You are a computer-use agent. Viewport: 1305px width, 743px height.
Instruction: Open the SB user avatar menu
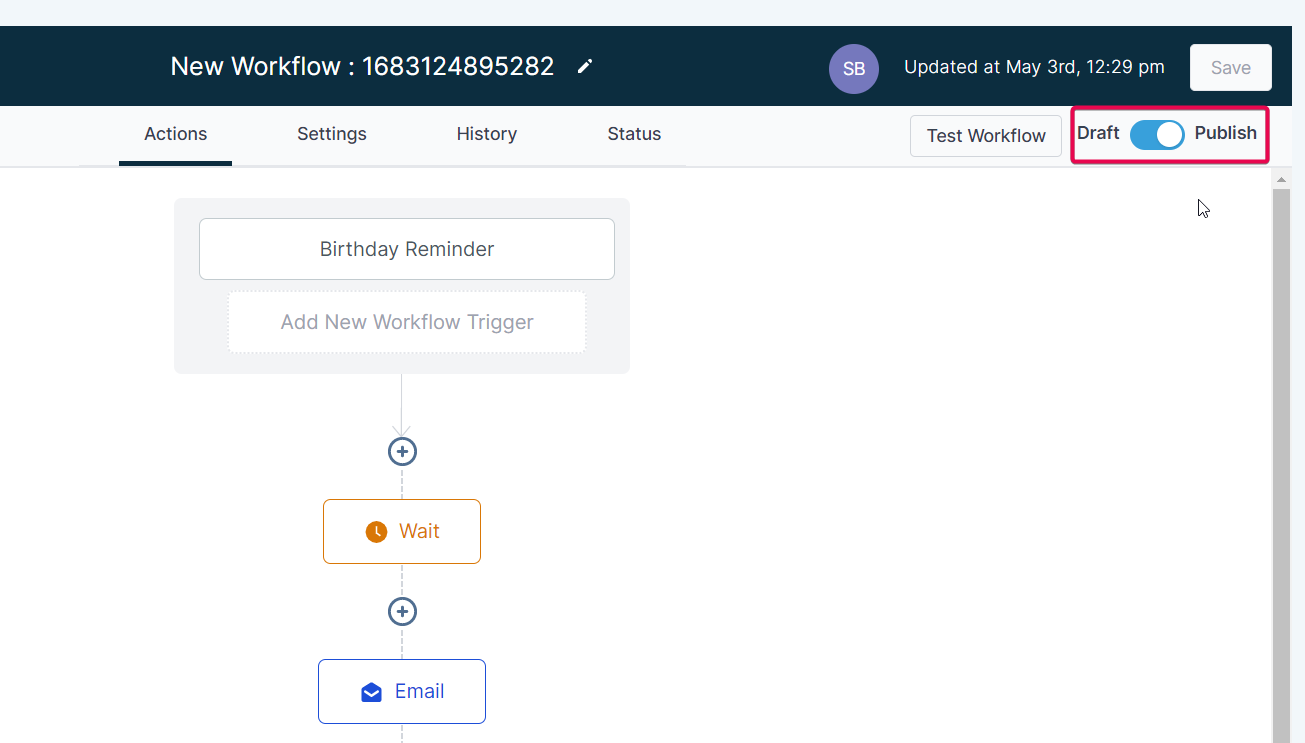853,68
